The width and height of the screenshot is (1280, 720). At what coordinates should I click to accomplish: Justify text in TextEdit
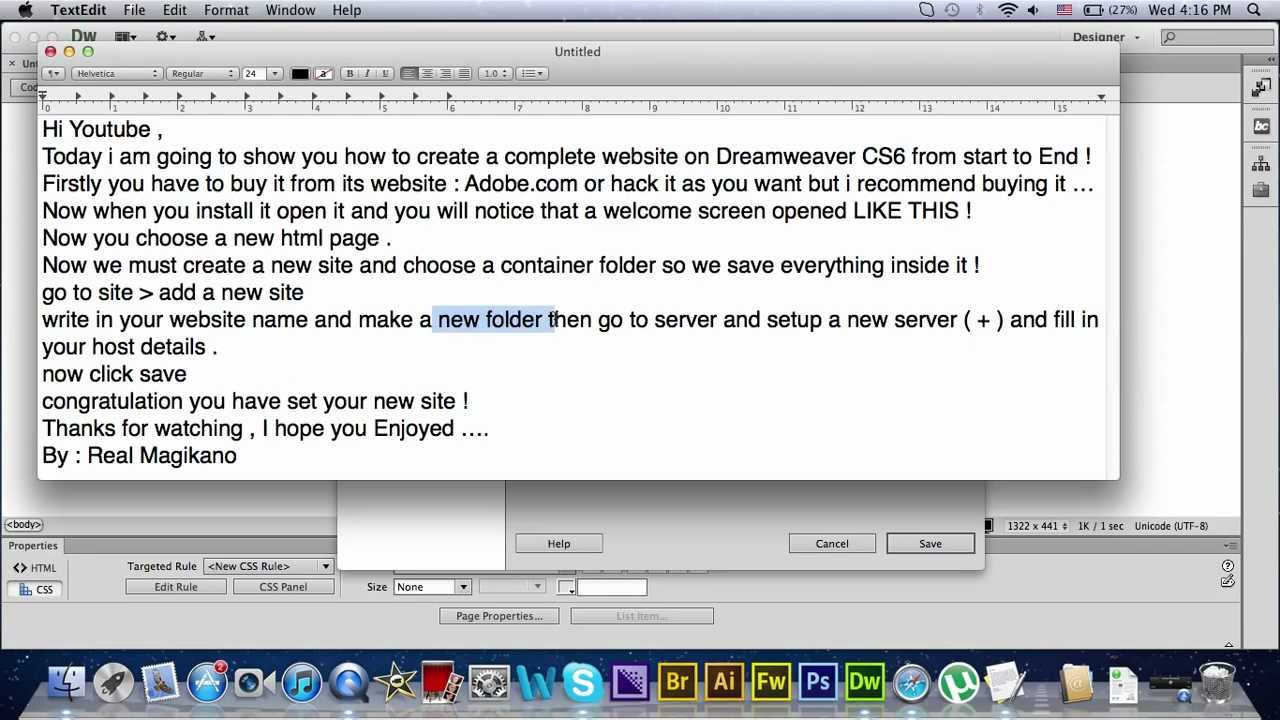(x=463, y=73)
